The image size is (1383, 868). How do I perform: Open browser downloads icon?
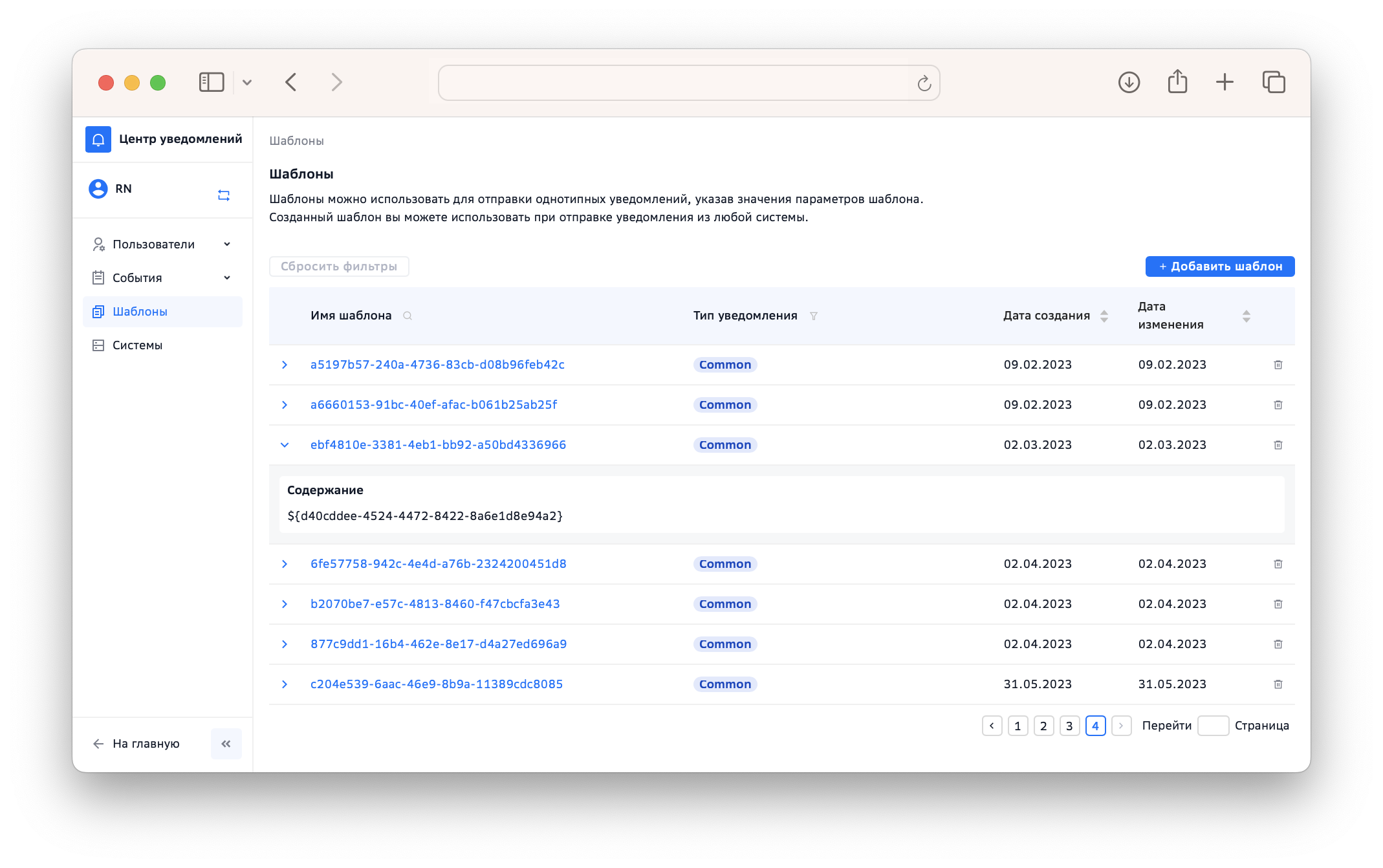click(1129, 82)
